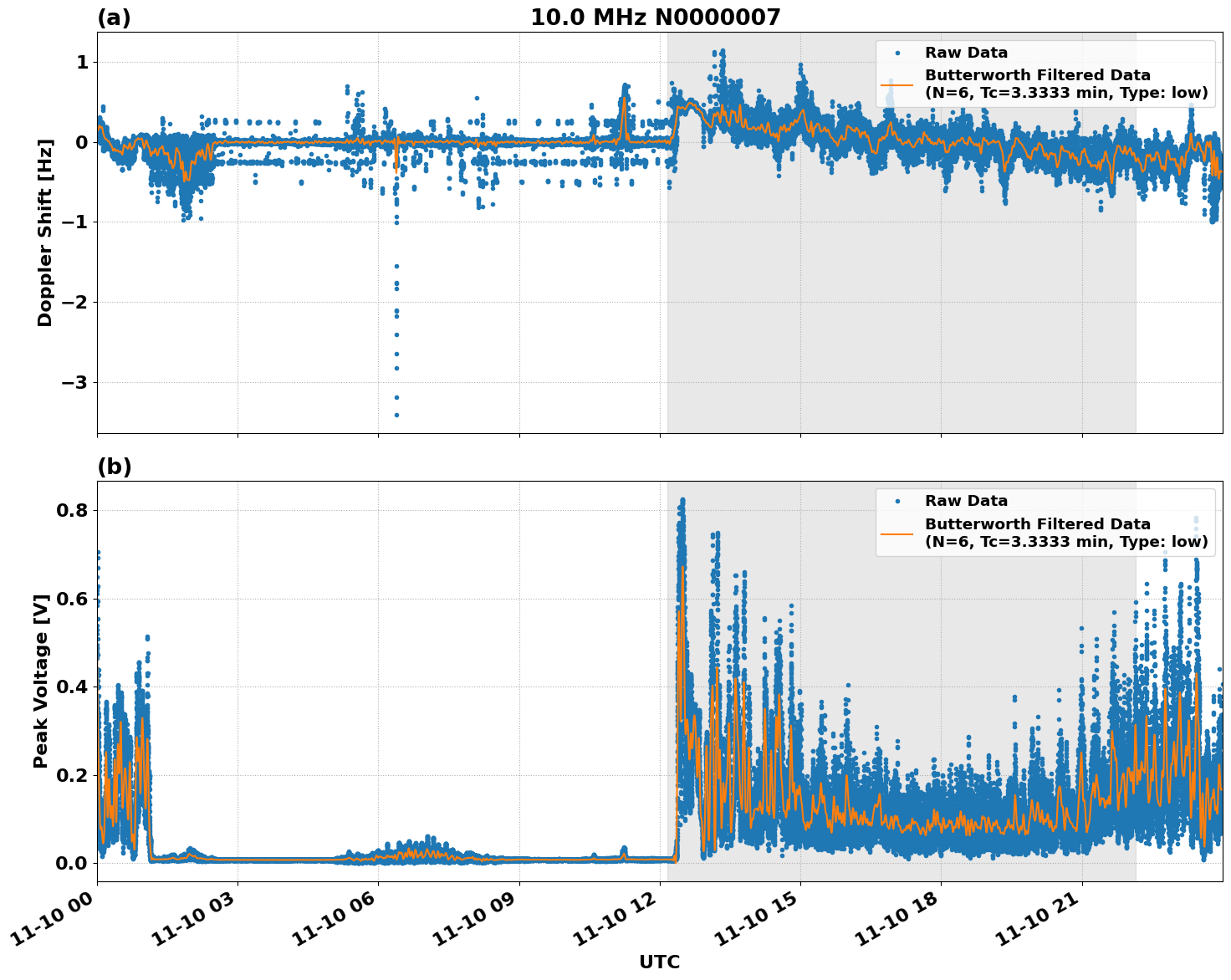Click the "(b)" panel label

coord(114,467)
